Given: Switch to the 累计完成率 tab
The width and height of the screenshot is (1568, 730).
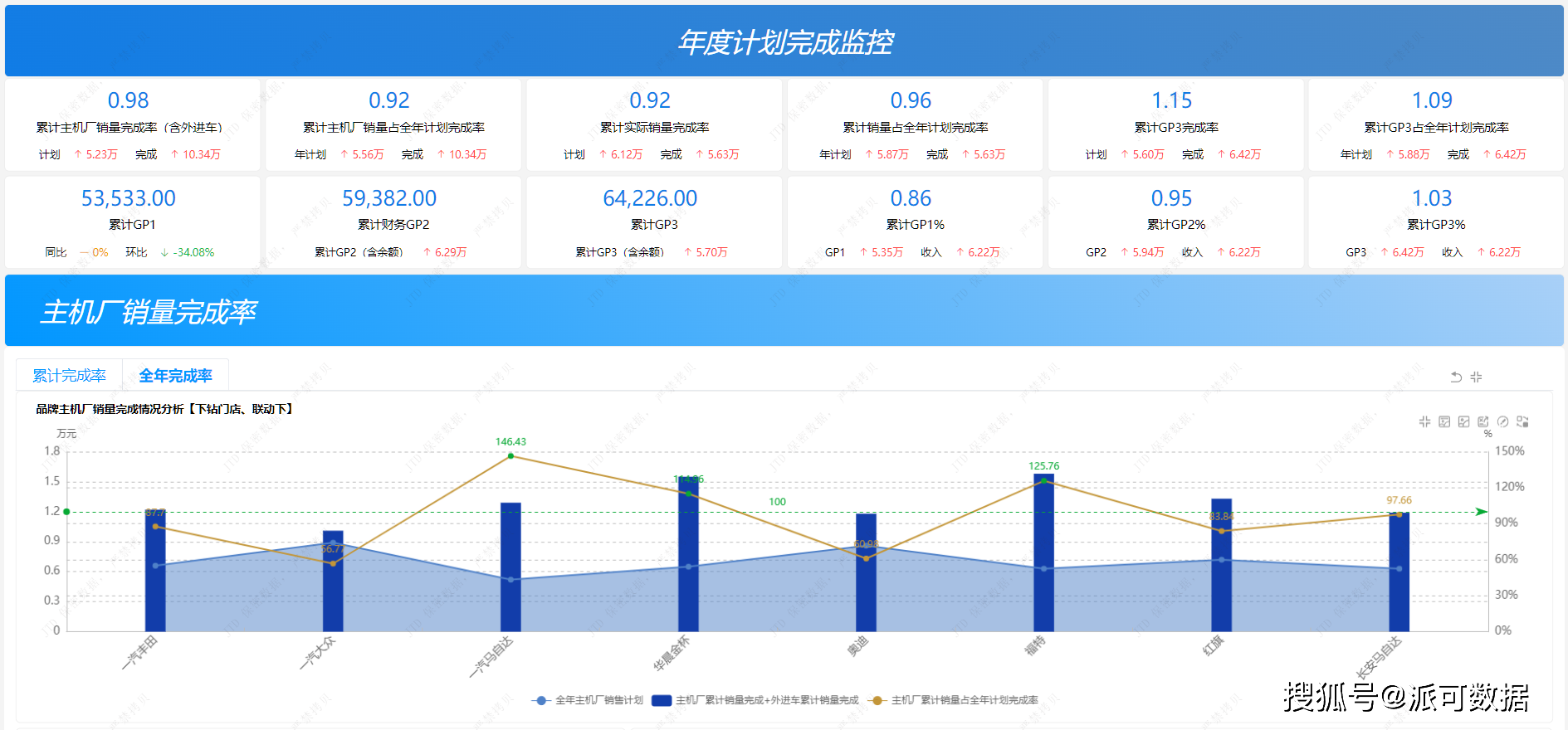Looking at the screenshot, I should 70,376.
